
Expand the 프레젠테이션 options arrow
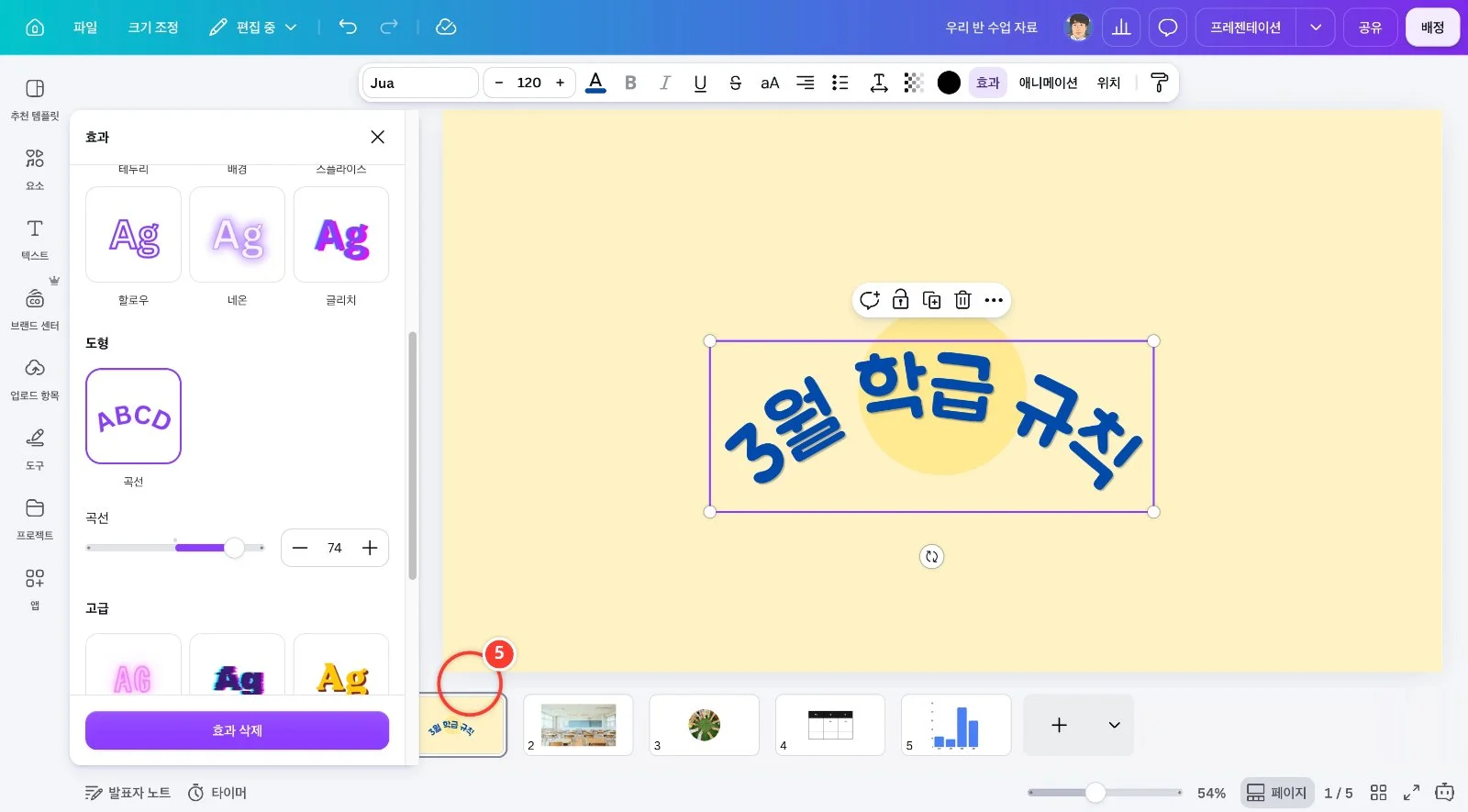pos(1316,28)
